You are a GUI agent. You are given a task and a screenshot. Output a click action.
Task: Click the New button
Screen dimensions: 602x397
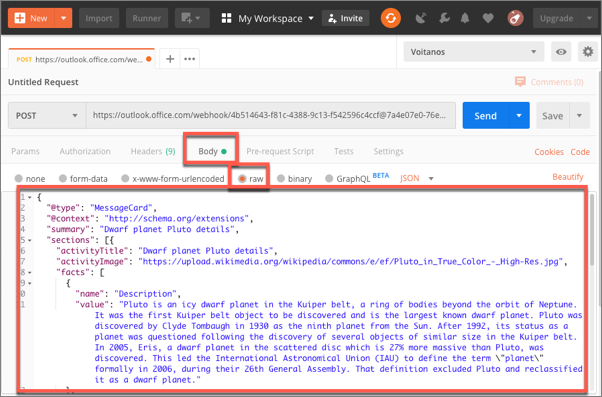click(x=31, y=18)
